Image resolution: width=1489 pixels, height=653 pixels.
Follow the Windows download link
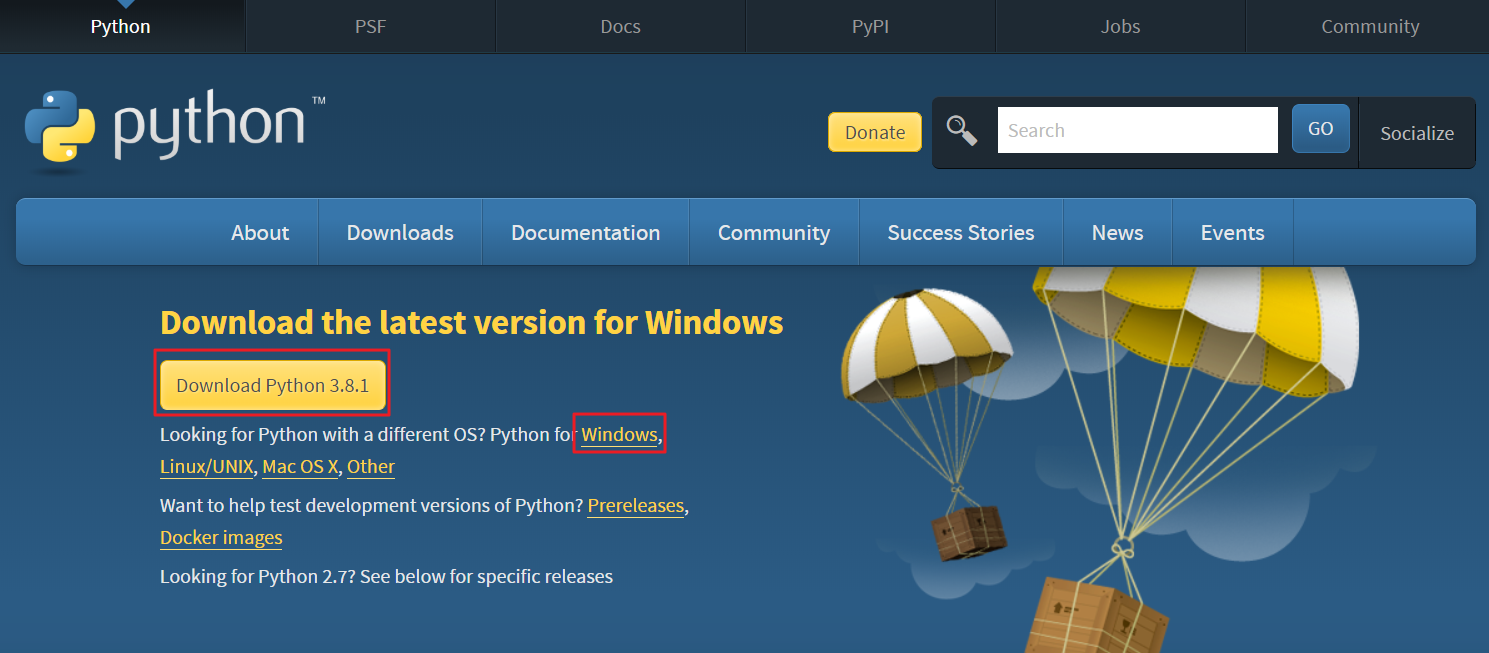coord(619,435)
